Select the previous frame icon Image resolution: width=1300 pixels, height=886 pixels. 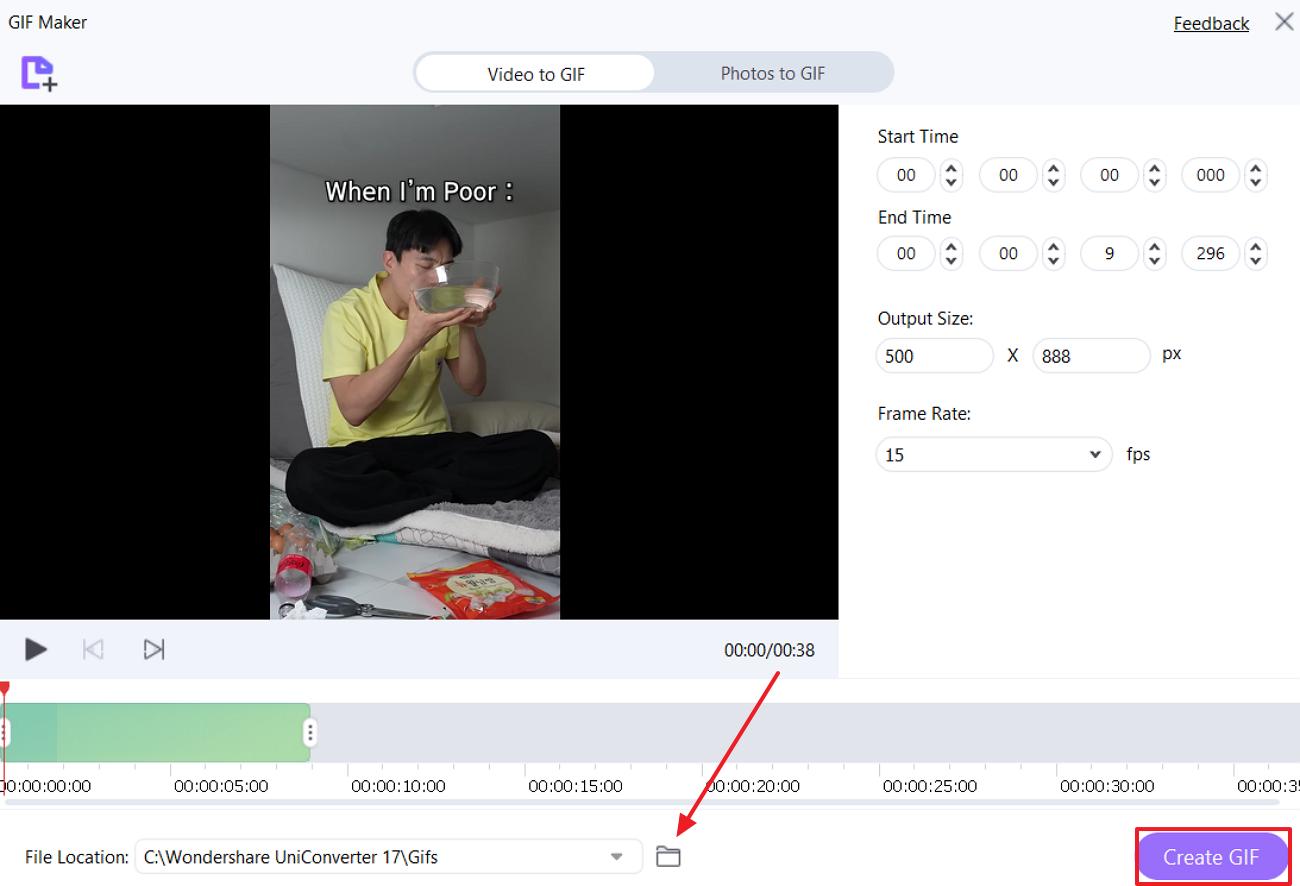[x=93, y=649]
